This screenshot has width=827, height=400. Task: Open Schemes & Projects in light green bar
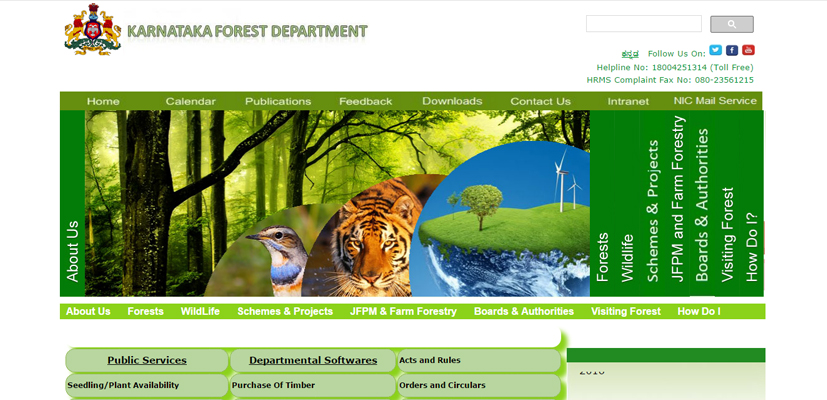[x=285, y=311]
